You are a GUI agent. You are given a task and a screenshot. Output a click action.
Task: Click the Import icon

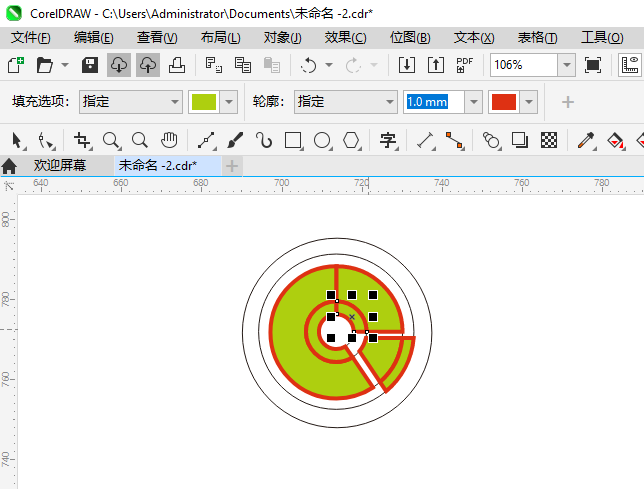click(407, 65)
